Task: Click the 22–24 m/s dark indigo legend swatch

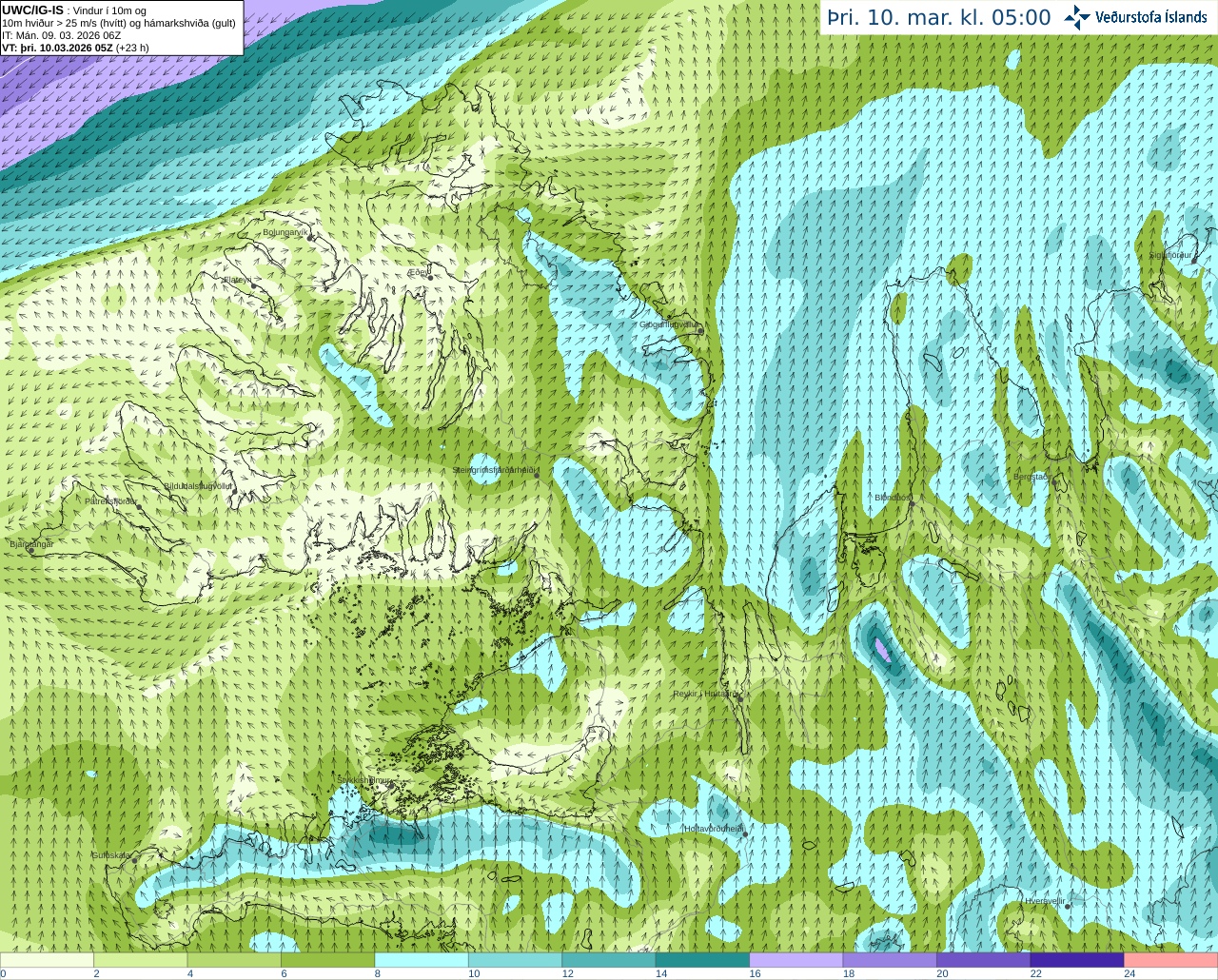Action: coord(1077,960)
